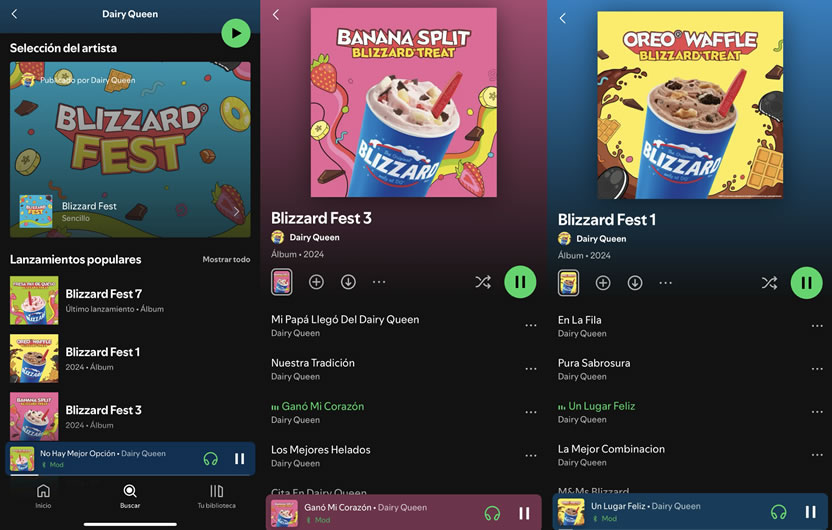Open options for Nuestra Tradición
The image size is (832, 530).
[531, 369]
